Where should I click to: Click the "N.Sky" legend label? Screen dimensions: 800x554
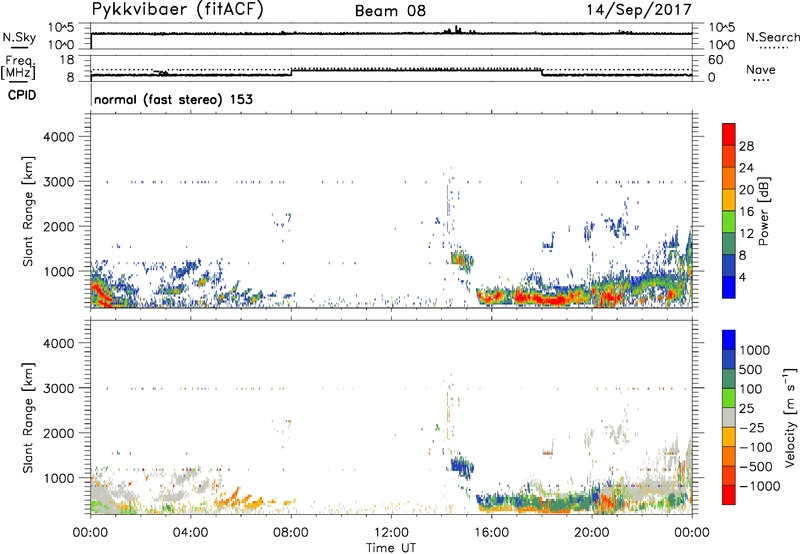click(x=19, y=37)
